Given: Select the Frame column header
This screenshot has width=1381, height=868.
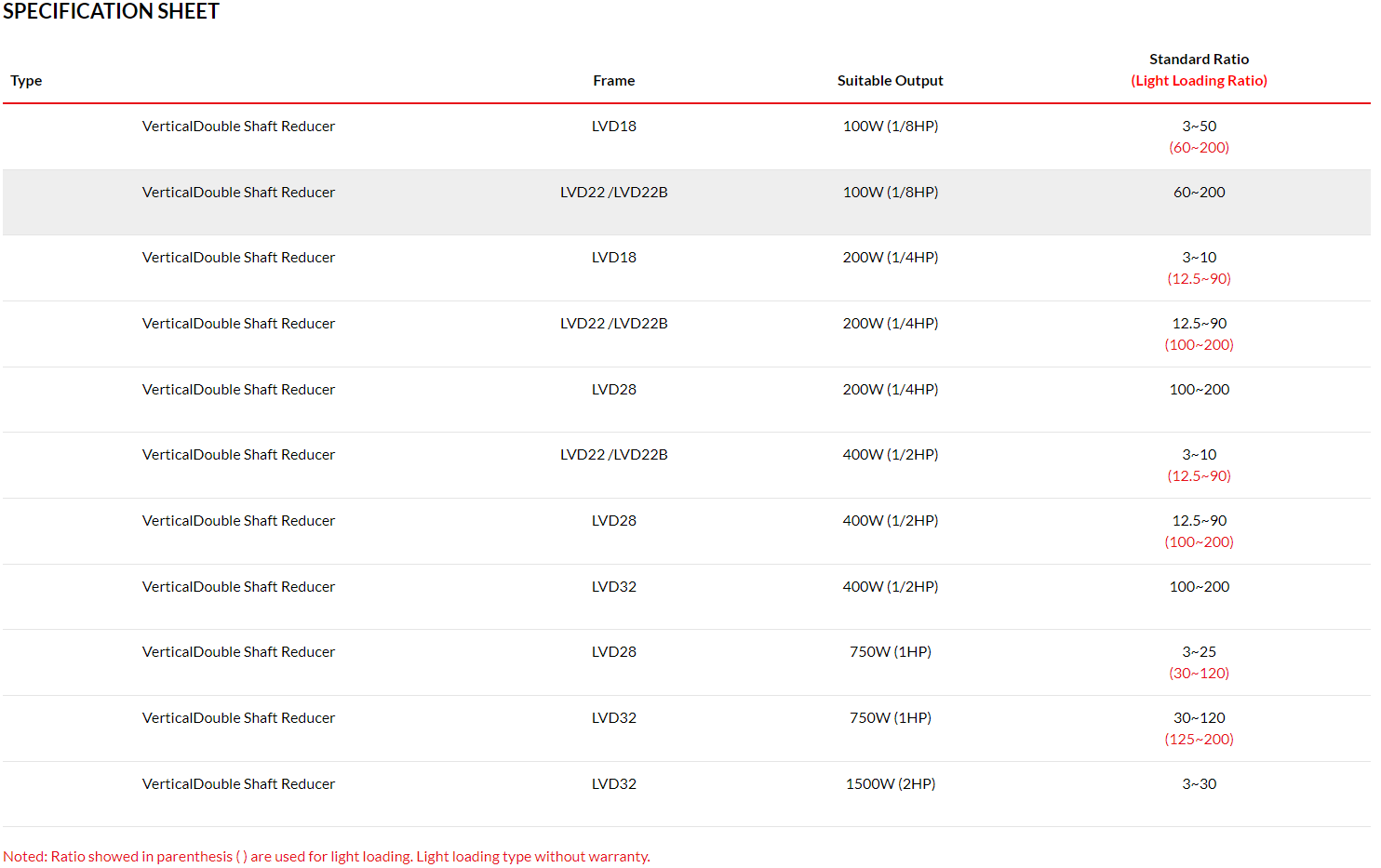Looking at the screenshot, I should click(614, 81).
